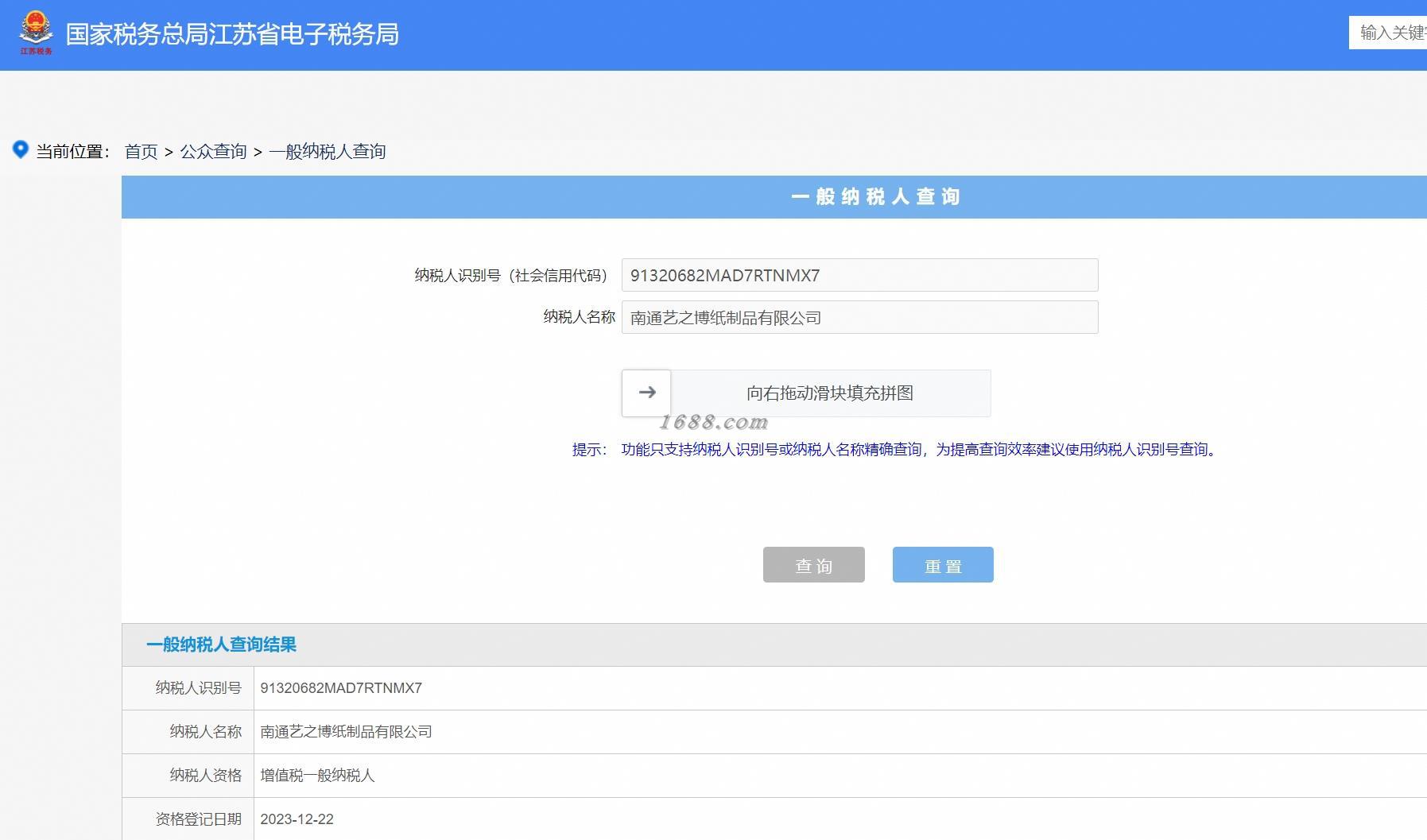Click the blue 一般纳税人查询 panel title bar
The image size is (1427, 840).
pyautogui.click(x=774, y=197)
